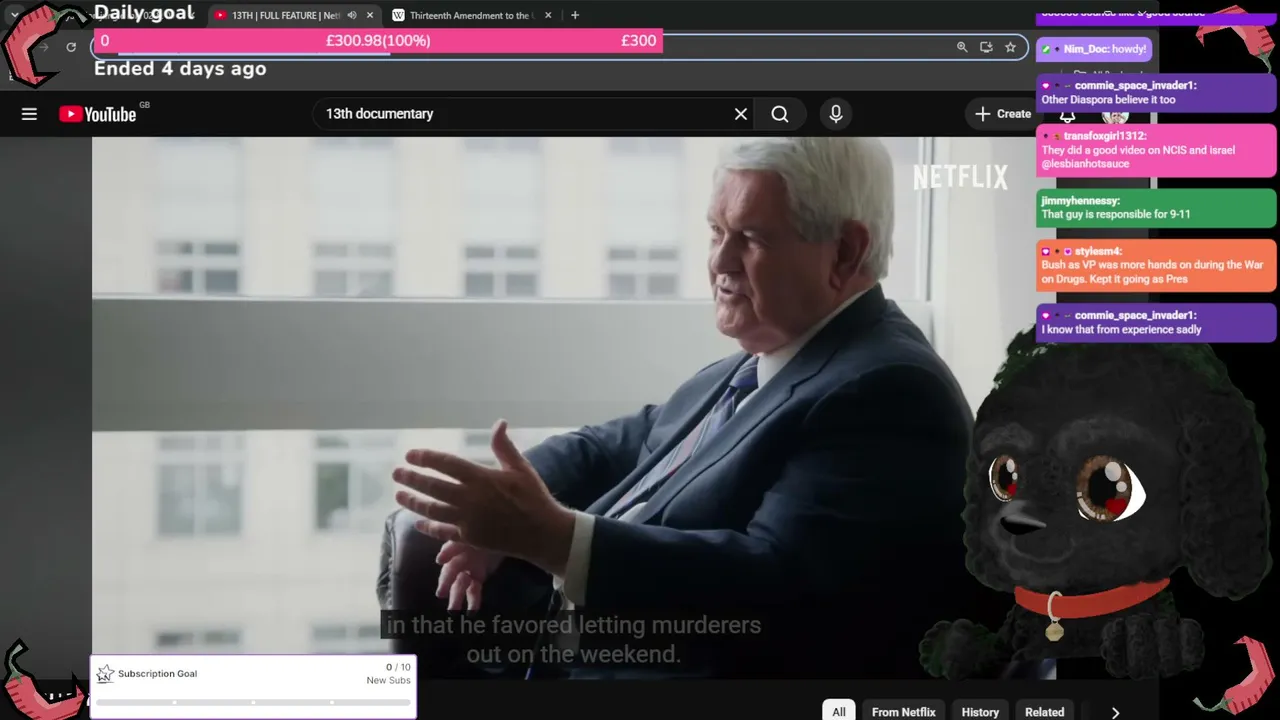Click transfoxgirl1312's username in chat

[x=1105, y=136]
